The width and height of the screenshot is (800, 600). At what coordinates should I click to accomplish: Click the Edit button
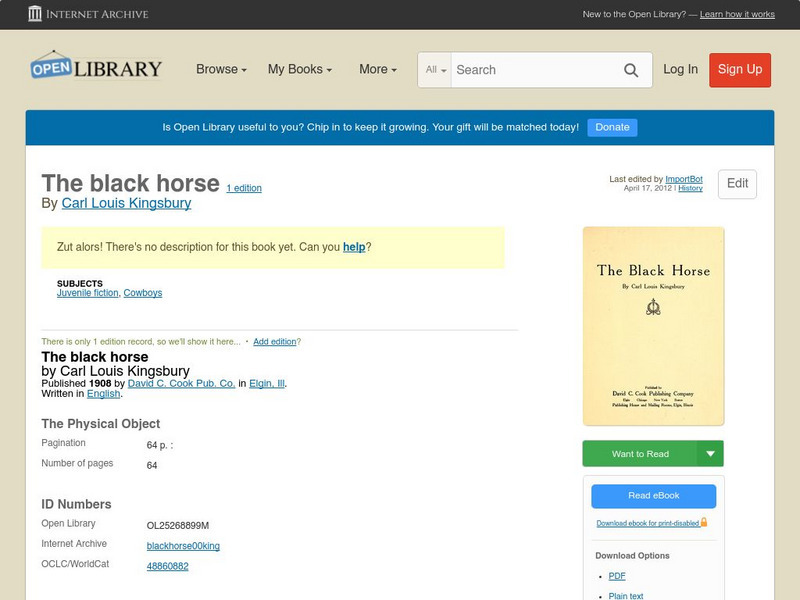tap(736, 184)
